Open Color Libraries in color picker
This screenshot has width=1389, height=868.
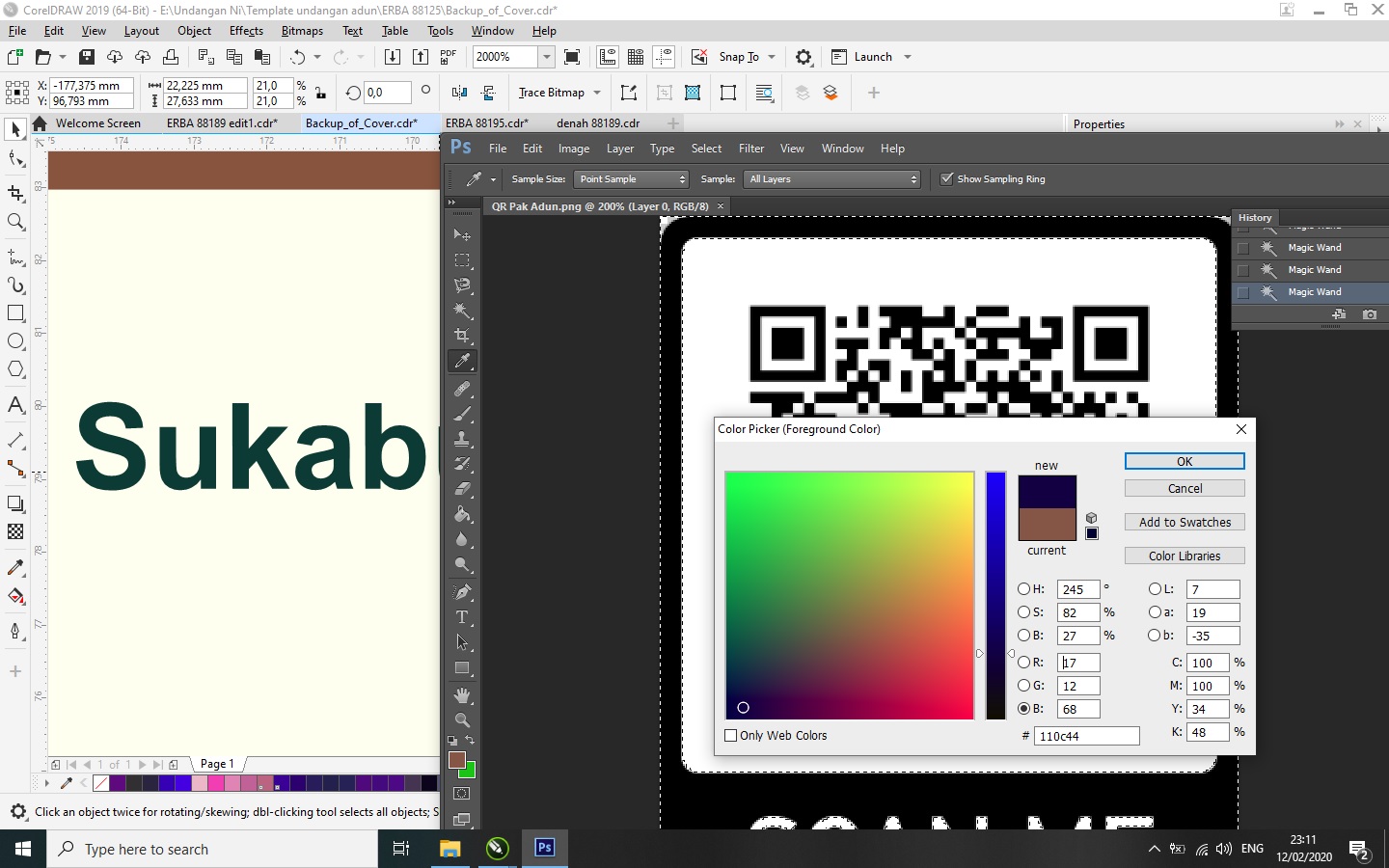(1185, 556)
